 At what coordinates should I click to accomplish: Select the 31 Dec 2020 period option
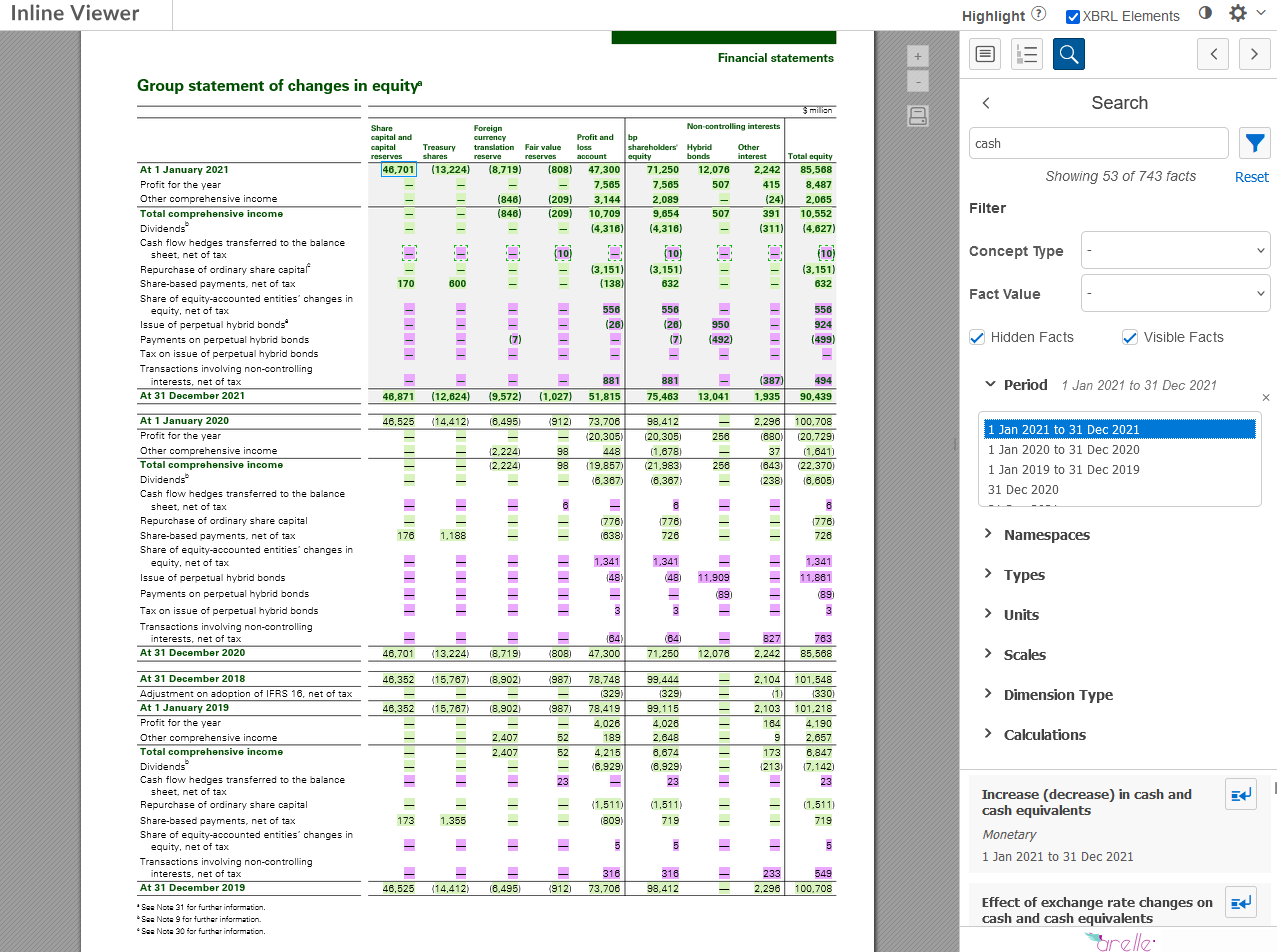pyautogui.click(x=1119, y=489)
